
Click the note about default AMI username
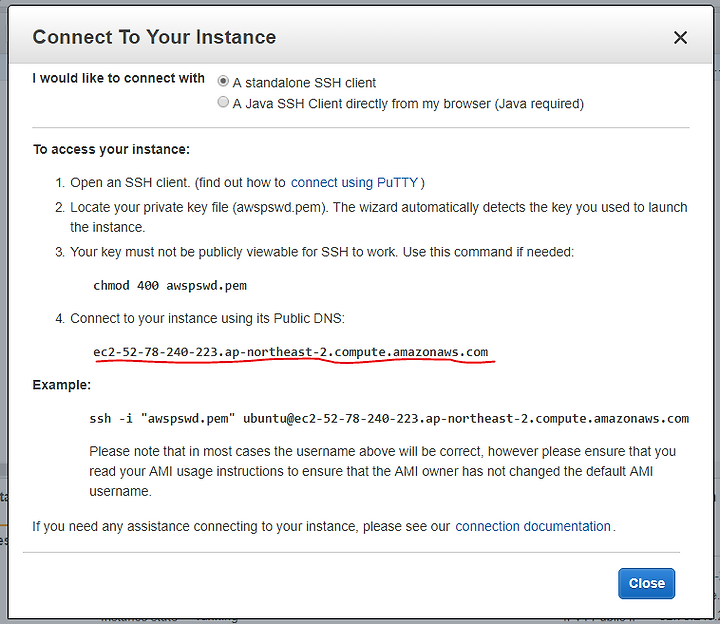(x=382, y=472)
